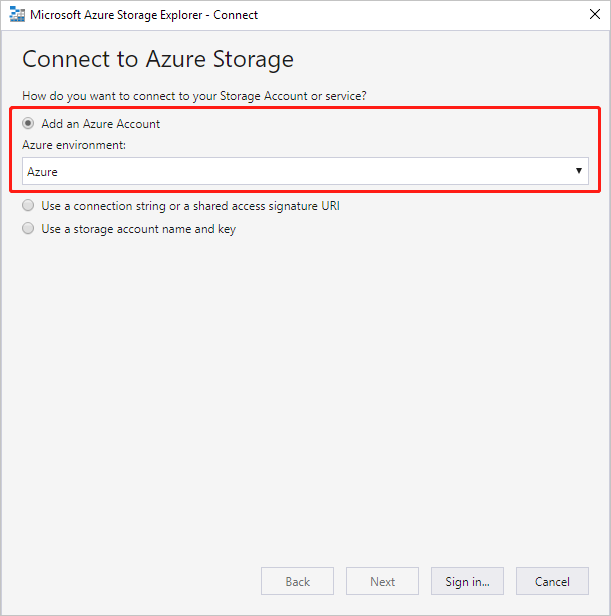Image resolution: width=611 pixels, height=616 pixels.
Task: Click the Storage Explorer title bar icon
Action: point(16,15)
